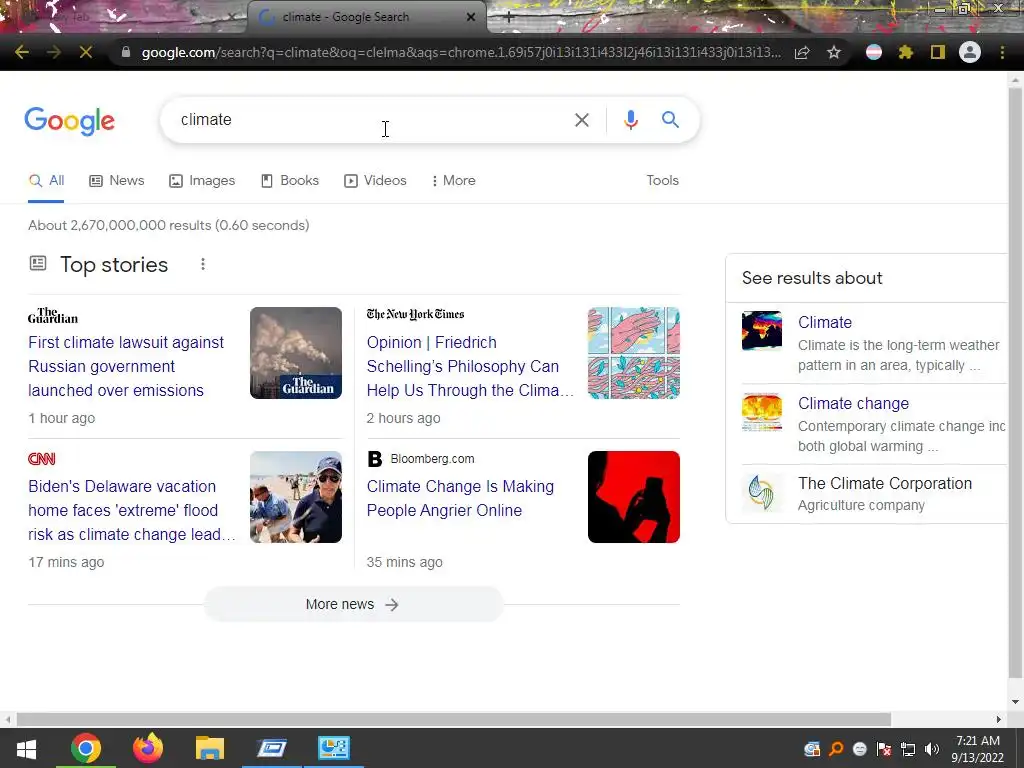Screen dimensions: 1024x768
Task: Go back using browser back arrow
Action: click(x=22, y=52)
